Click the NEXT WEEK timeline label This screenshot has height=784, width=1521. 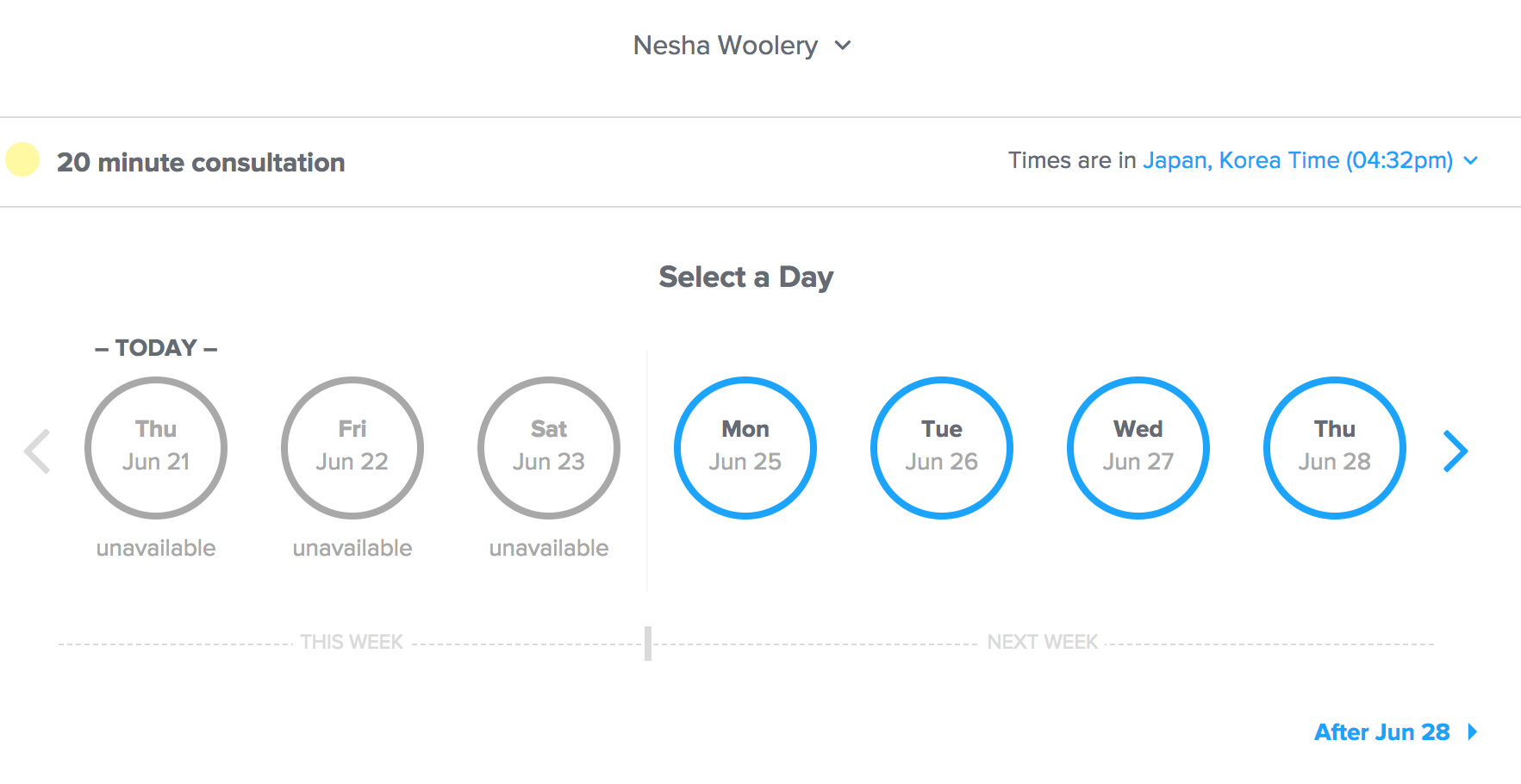click(1043, 642)
